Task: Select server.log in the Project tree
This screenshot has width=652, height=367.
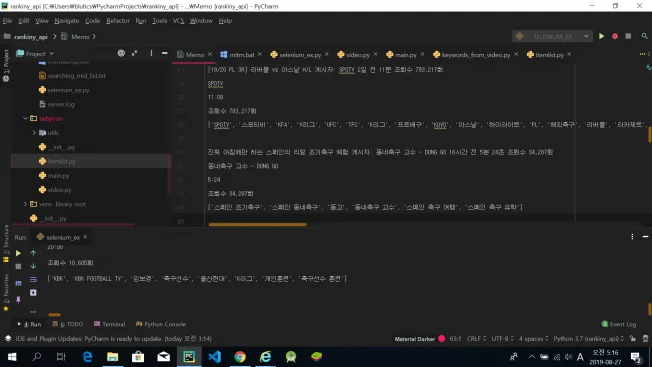Action: coord(61,104)
